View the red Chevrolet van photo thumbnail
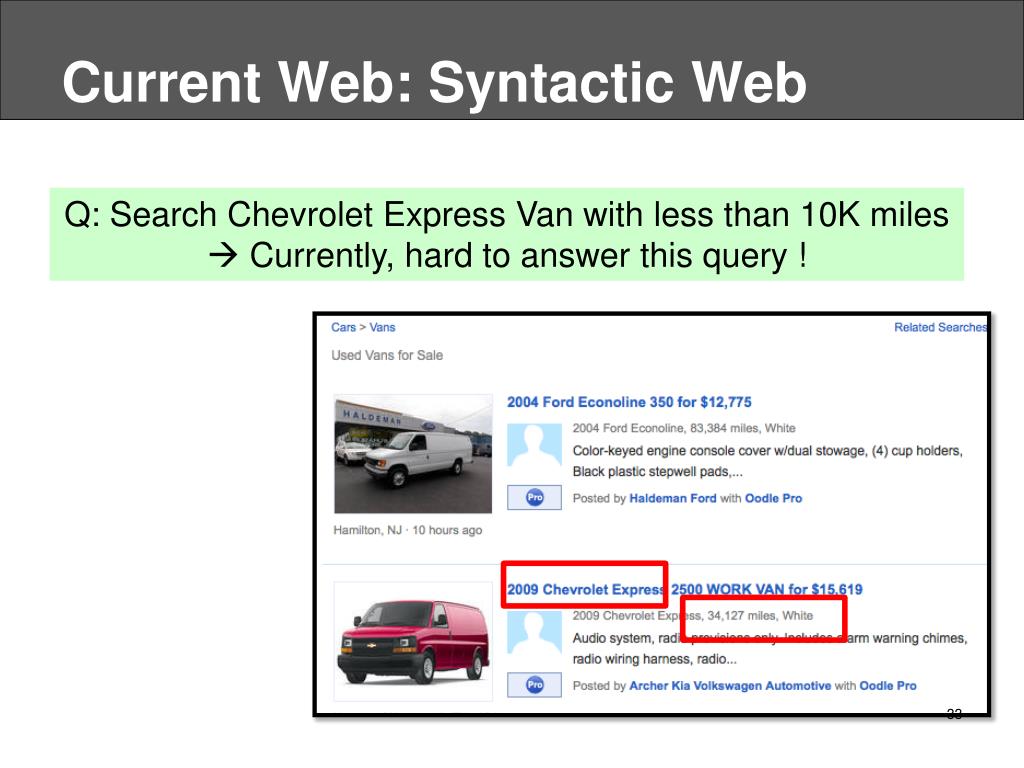The height and width of the screenshot is (768, 1024). tap(413, 641)
